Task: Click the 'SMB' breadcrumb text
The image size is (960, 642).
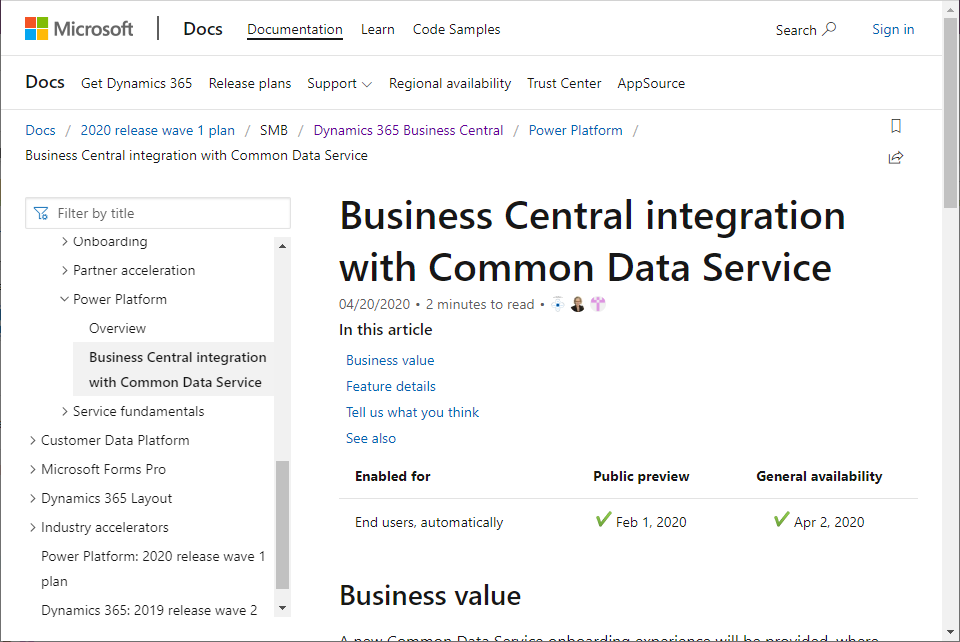Action: click(274, 130)
